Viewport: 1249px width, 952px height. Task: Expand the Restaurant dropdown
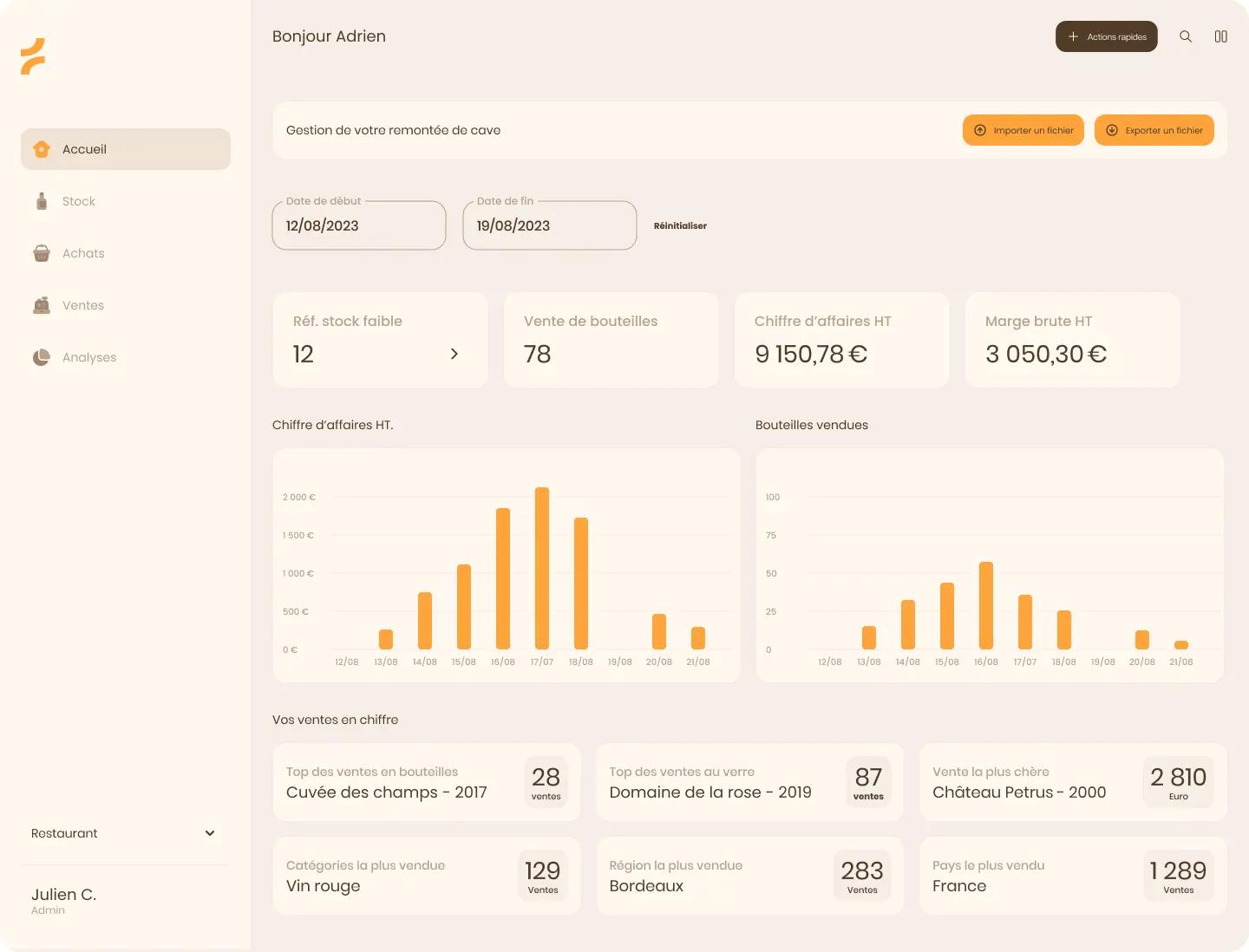[x=124, y=833]
